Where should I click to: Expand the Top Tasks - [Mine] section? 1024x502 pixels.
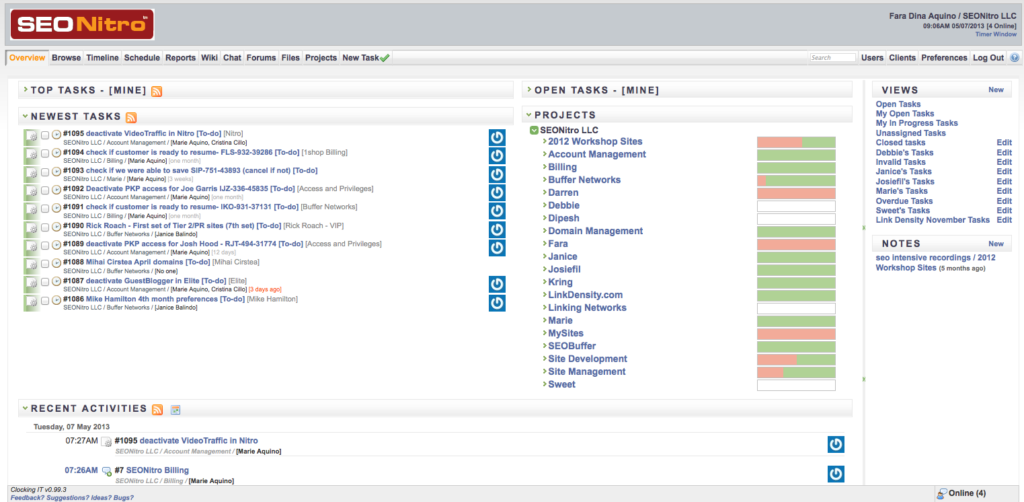pyautogui.click(x=25, y=90)
